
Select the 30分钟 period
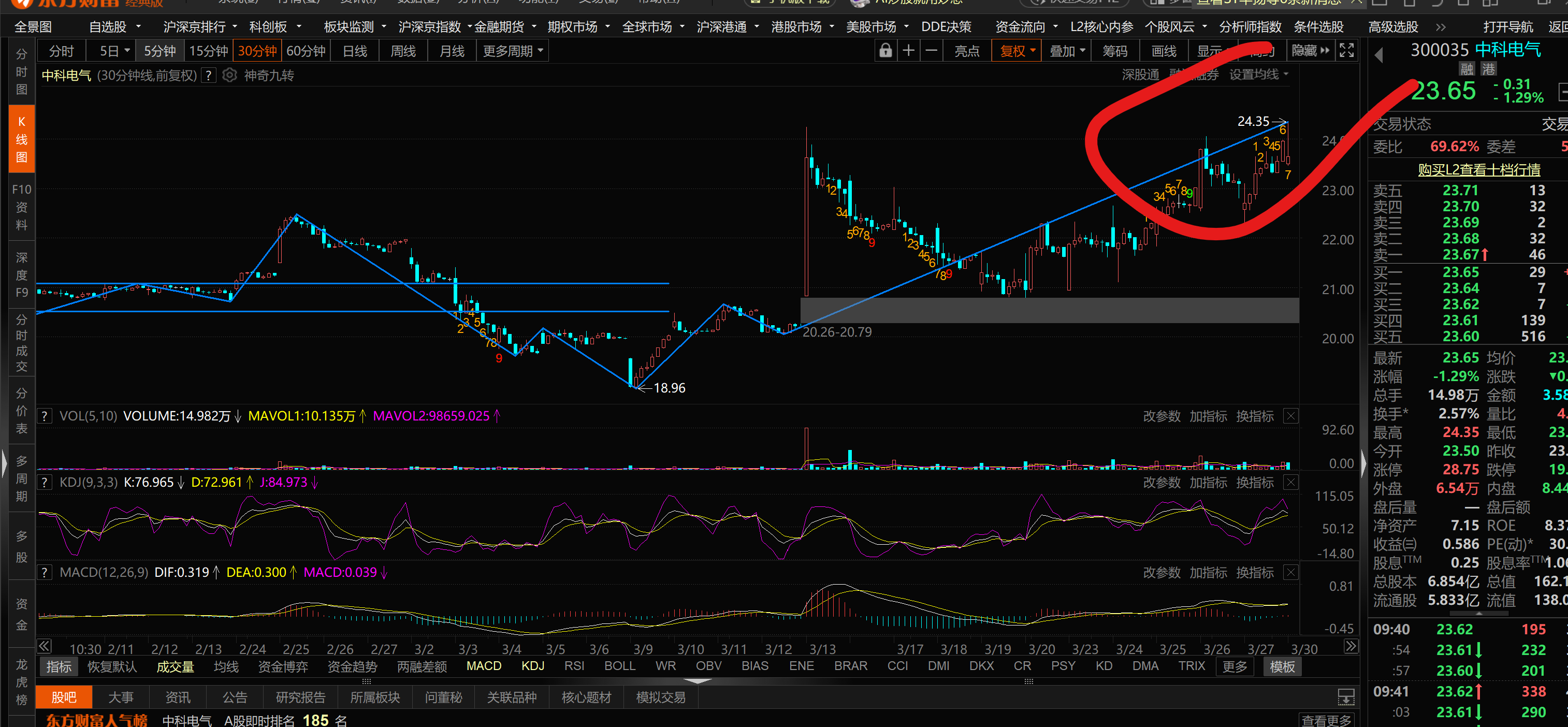[257, 51]
